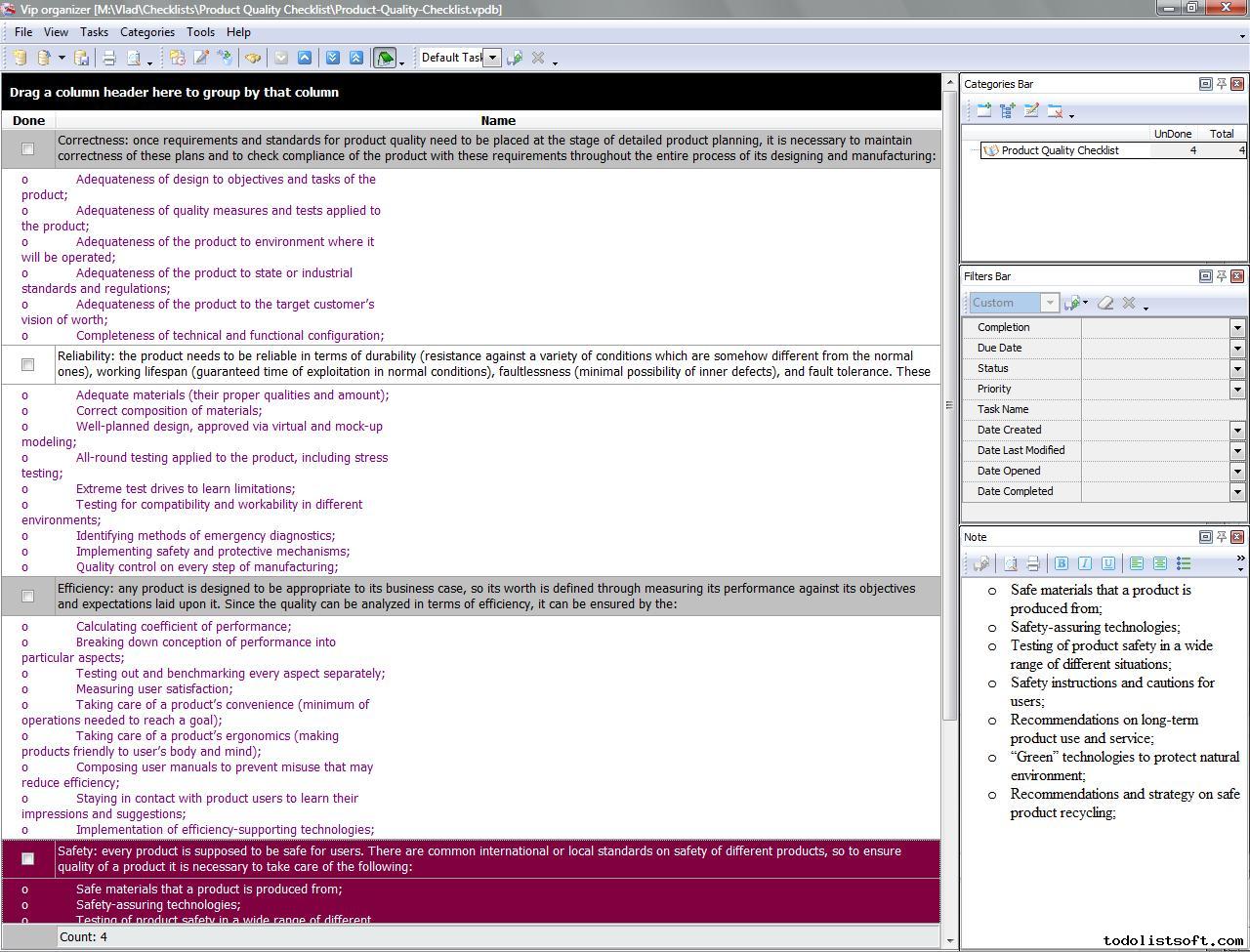Toggle Italic formatting in the Note panel
1250x952 pixels.
[x=1085, y=563]
